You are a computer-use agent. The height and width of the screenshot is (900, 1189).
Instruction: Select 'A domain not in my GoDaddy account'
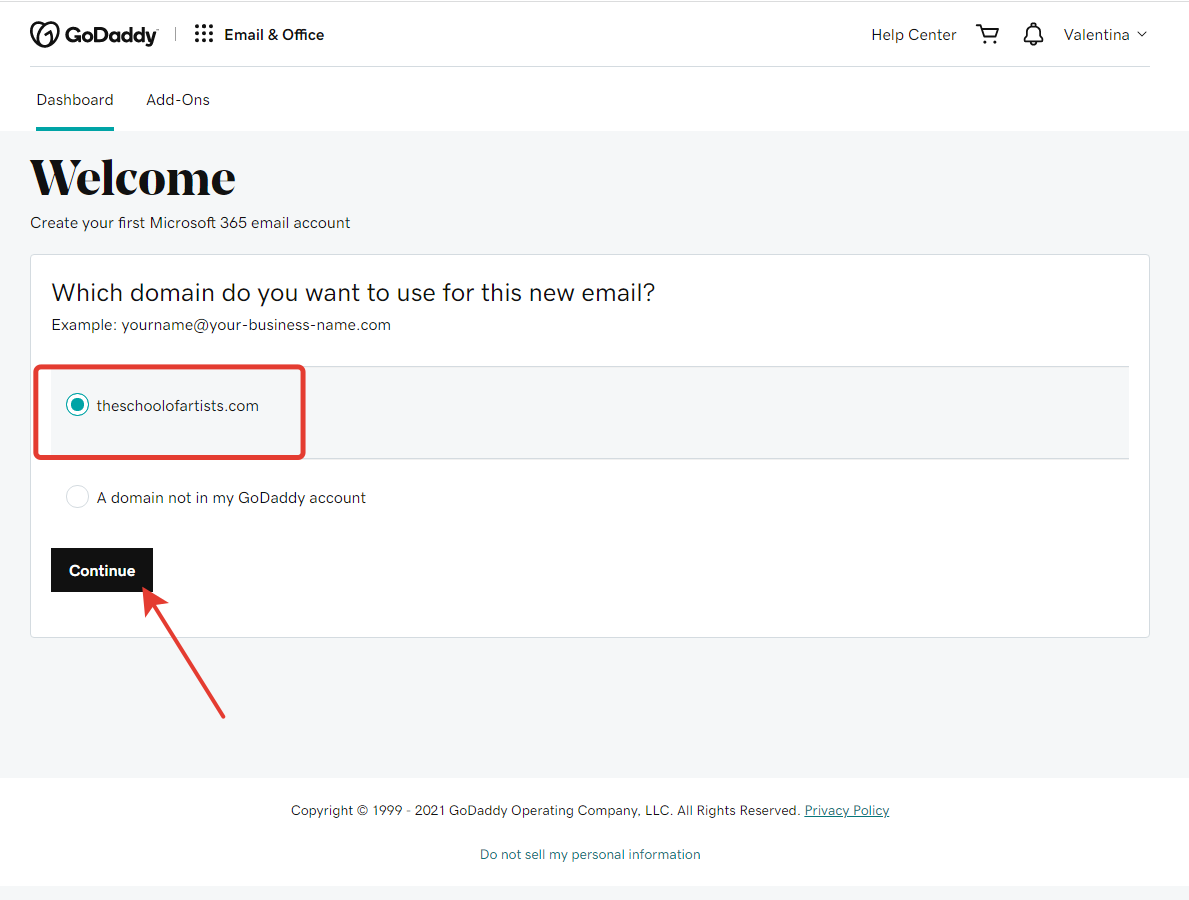[77, 497]
